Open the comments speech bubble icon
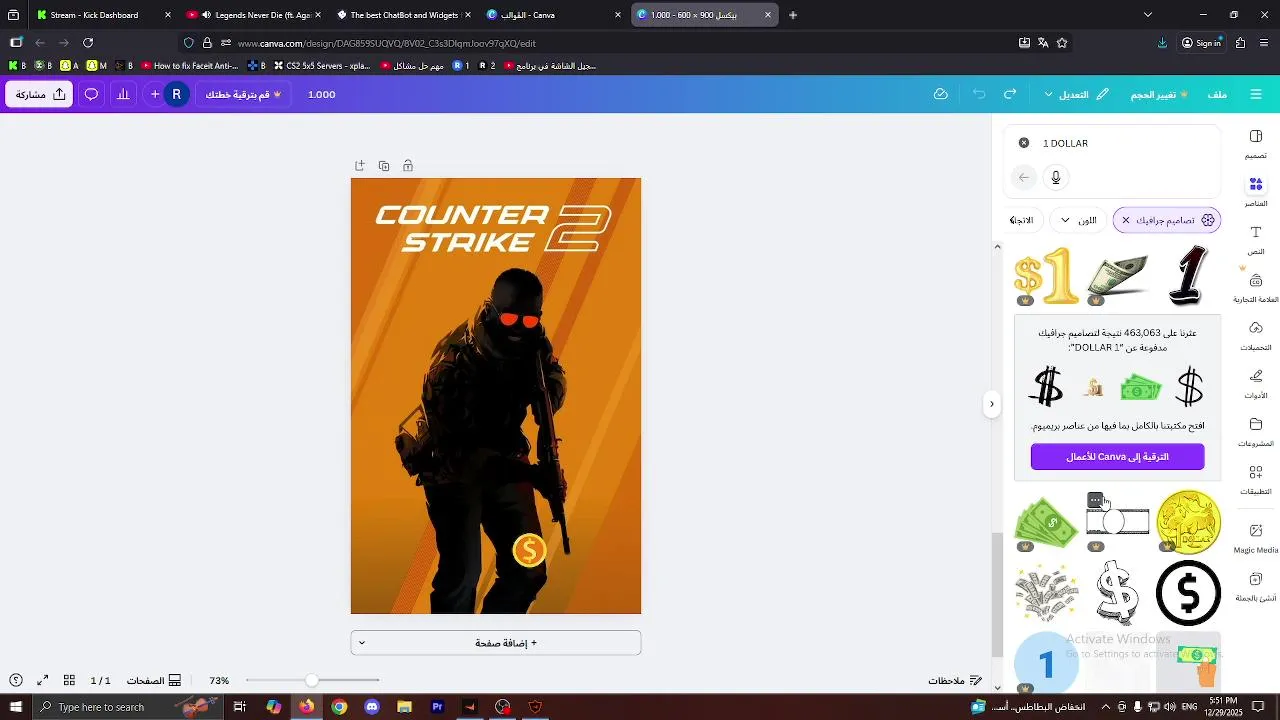 point(91,94)
